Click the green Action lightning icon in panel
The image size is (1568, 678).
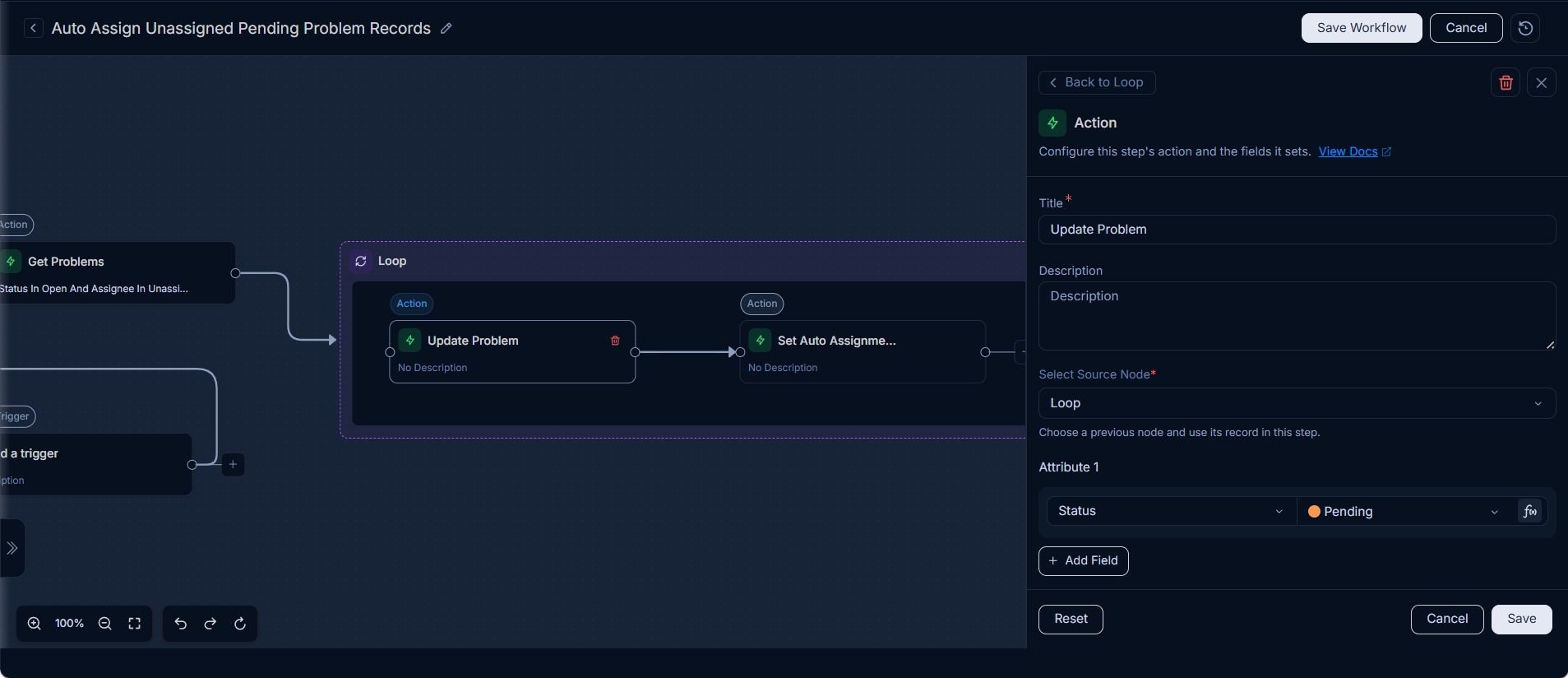[1052, 123]
